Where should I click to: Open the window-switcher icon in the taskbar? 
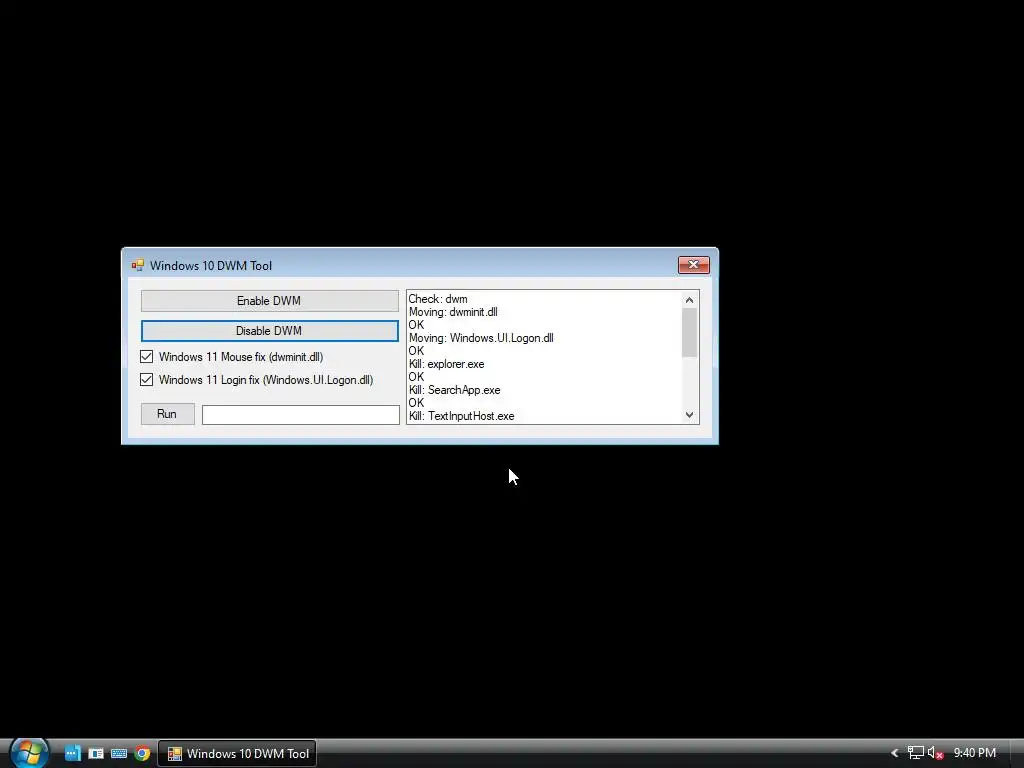tap(96, 754)
